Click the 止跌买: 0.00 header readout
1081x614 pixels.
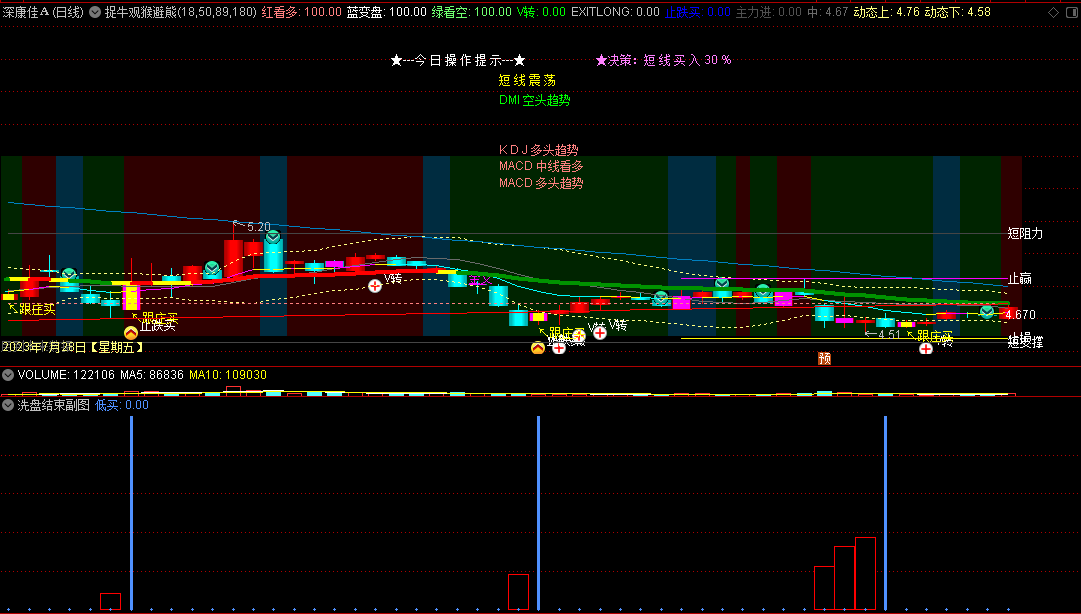(698, 12)
